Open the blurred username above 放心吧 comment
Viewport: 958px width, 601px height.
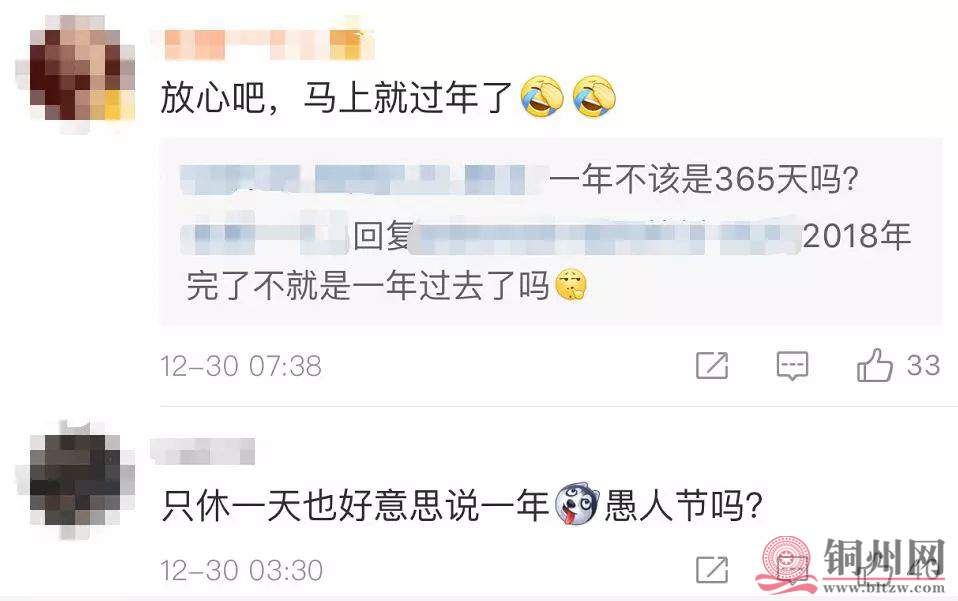pyautogui.click(x=268, y=45)
